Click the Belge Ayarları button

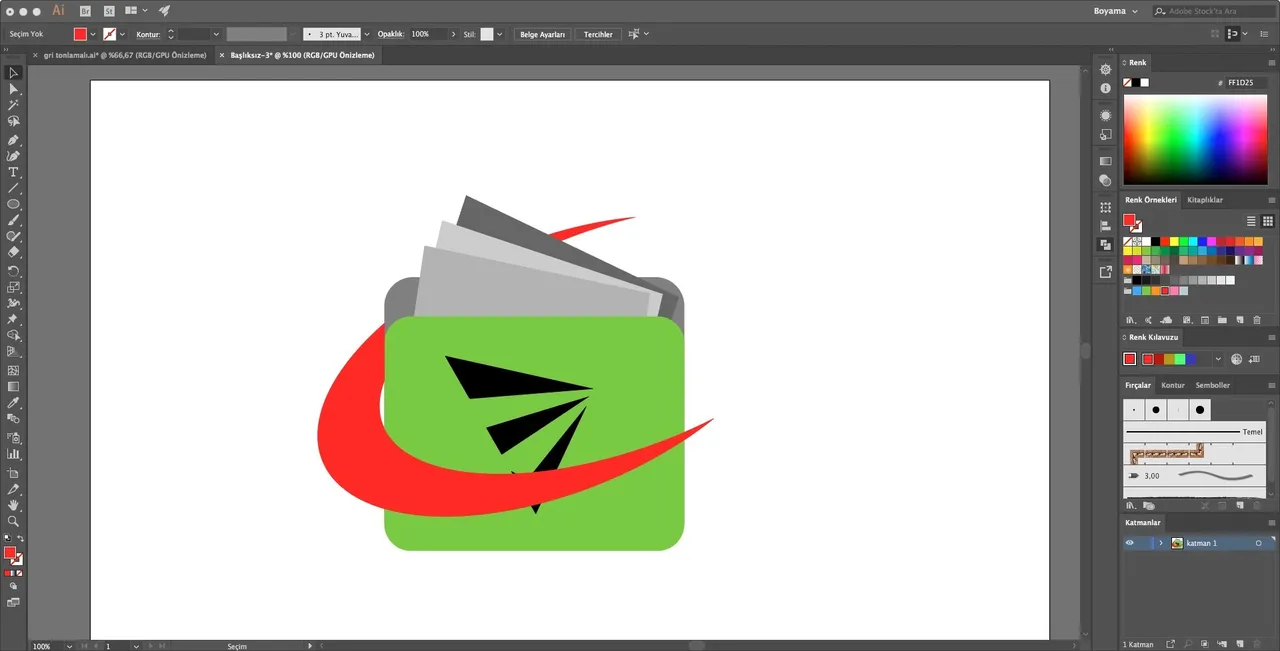point(543,34)
